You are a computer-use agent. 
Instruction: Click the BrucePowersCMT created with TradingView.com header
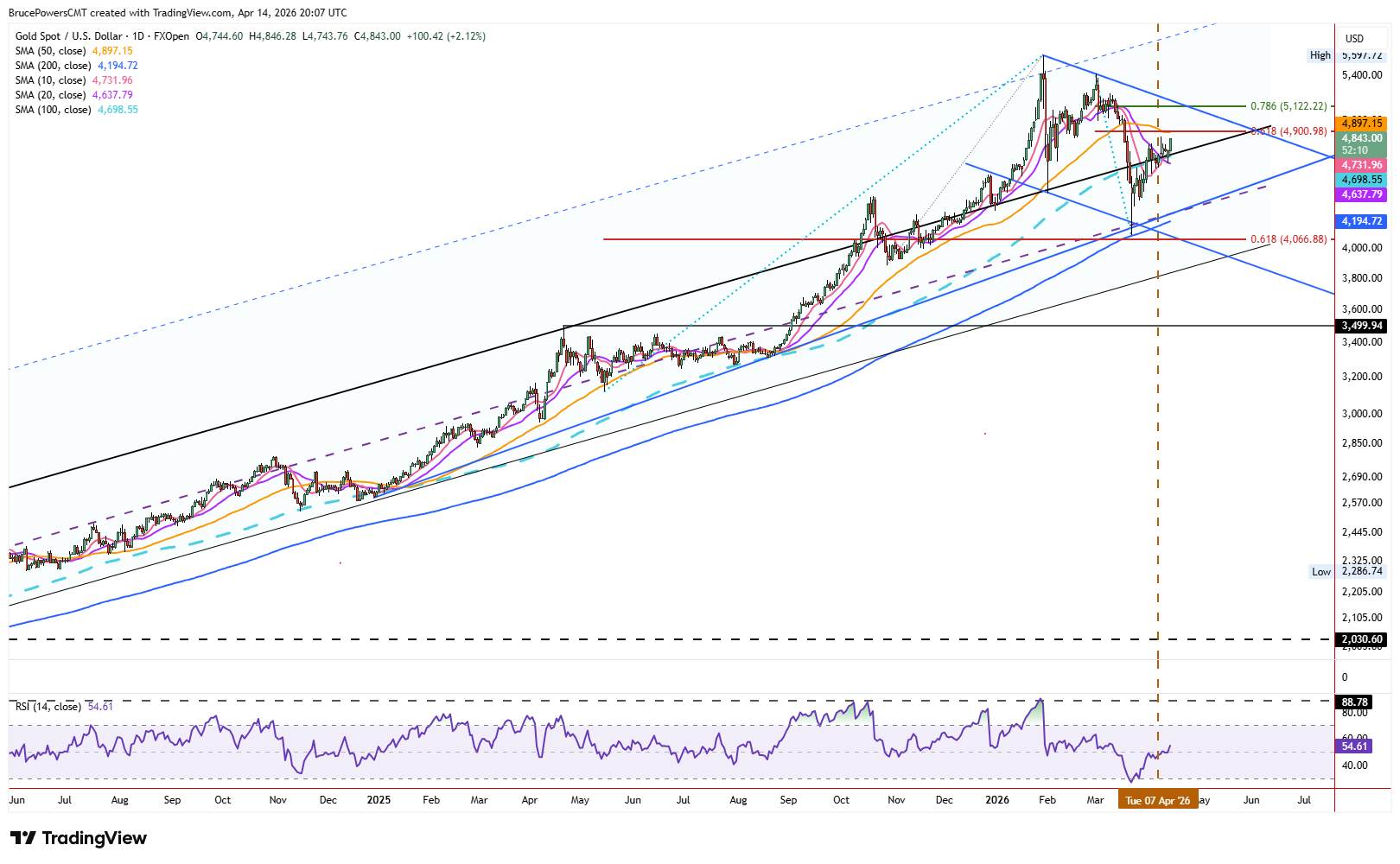click(178, 13)
